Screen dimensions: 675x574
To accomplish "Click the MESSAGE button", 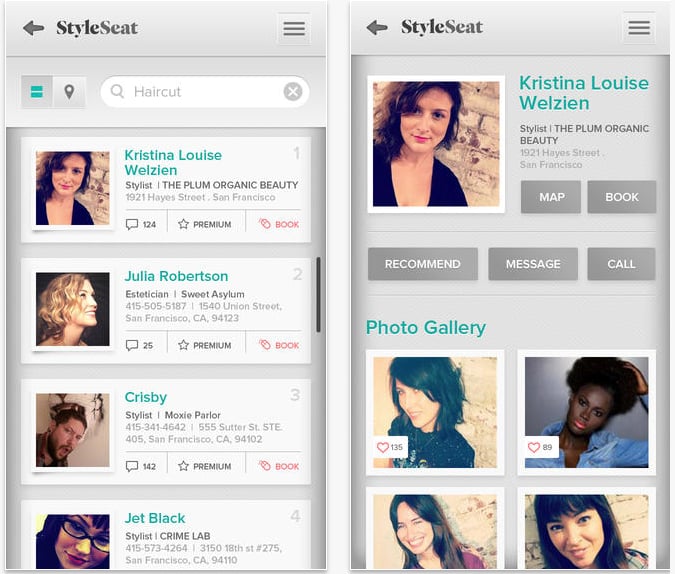I will 533,264.
